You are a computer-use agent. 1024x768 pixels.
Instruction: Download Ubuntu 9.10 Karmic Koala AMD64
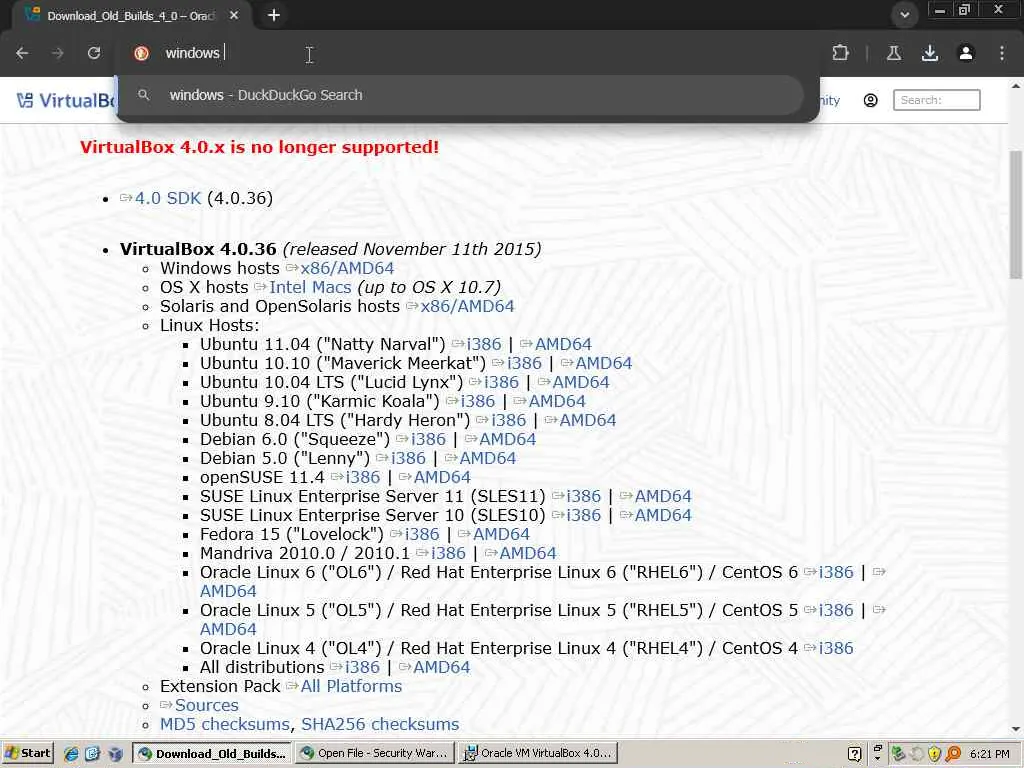tap(557, 401)
